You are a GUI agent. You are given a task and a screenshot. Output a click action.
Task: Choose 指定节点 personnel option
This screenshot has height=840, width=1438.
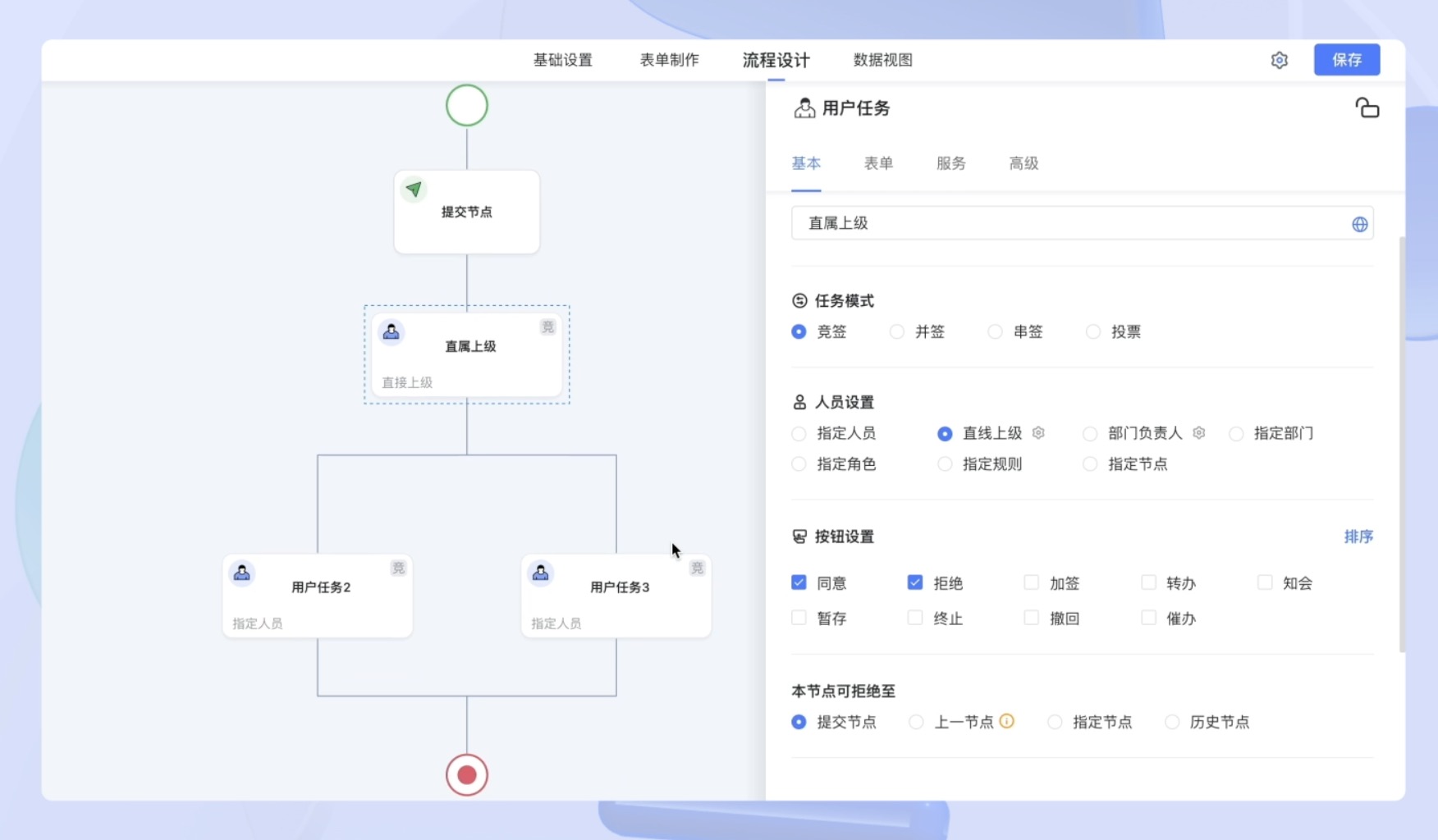click(x=1090, y=464)
